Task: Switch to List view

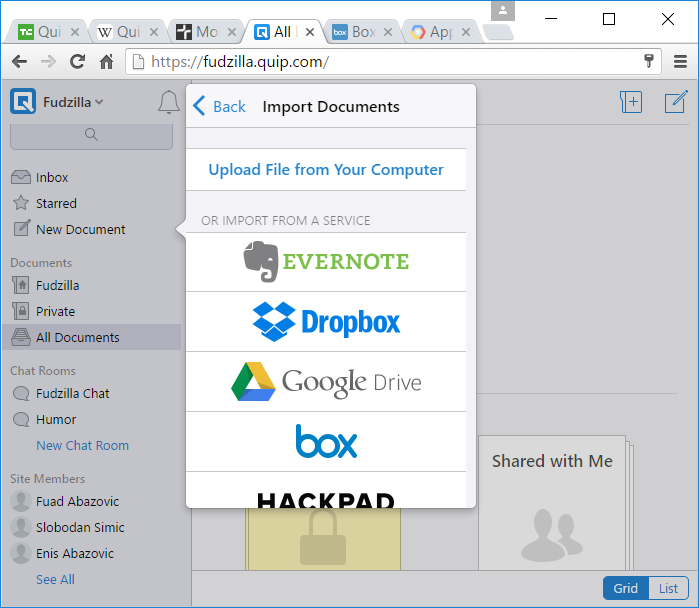Action: [667, 588]
